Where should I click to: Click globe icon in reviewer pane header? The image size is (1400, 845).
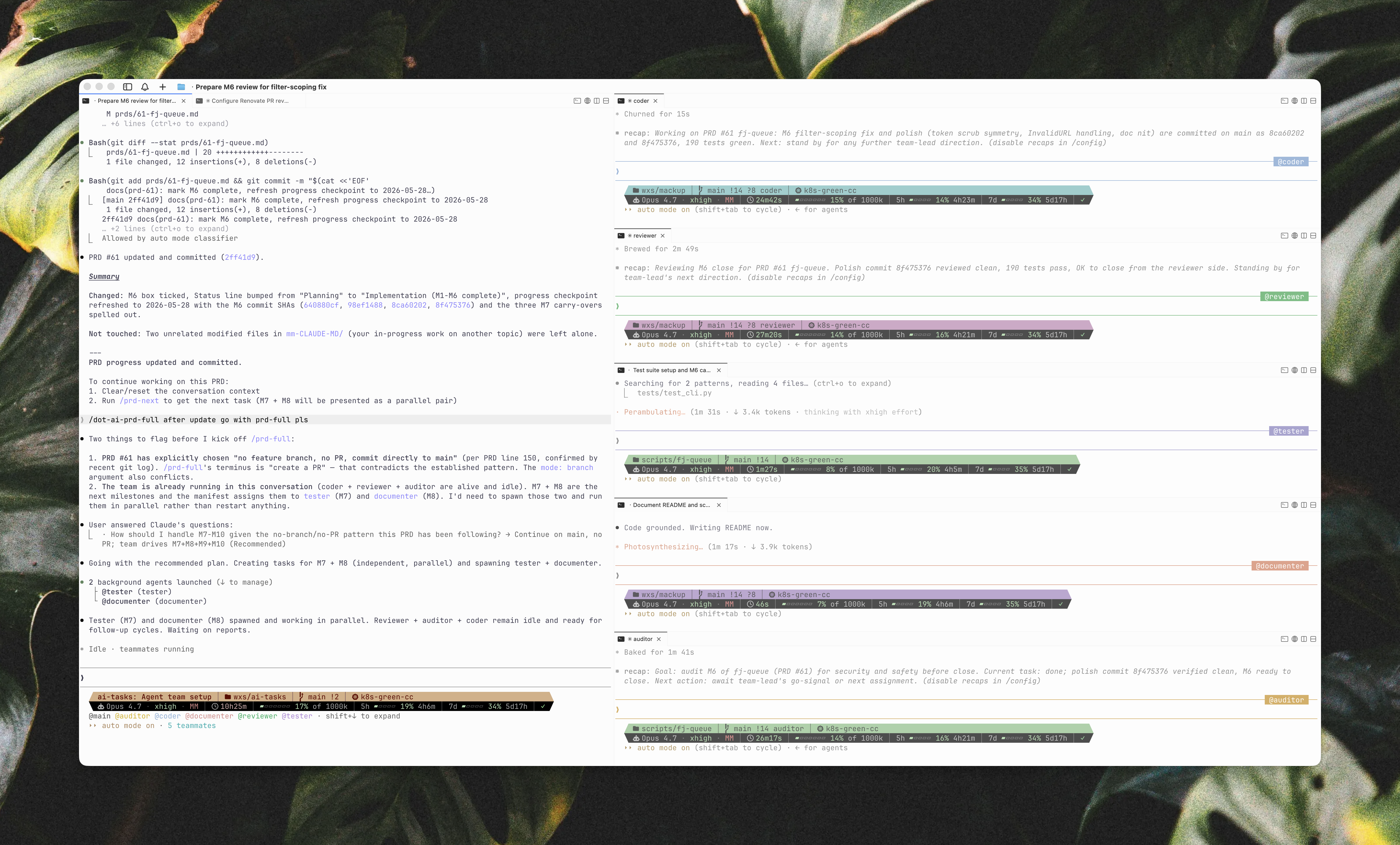point(1294,236)
